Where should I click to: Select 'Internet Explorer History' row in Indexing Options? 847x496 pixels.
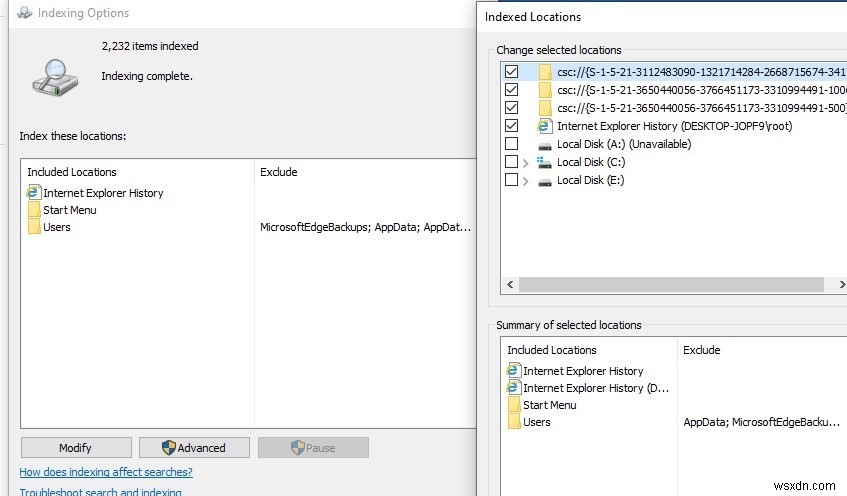[103, 193]
